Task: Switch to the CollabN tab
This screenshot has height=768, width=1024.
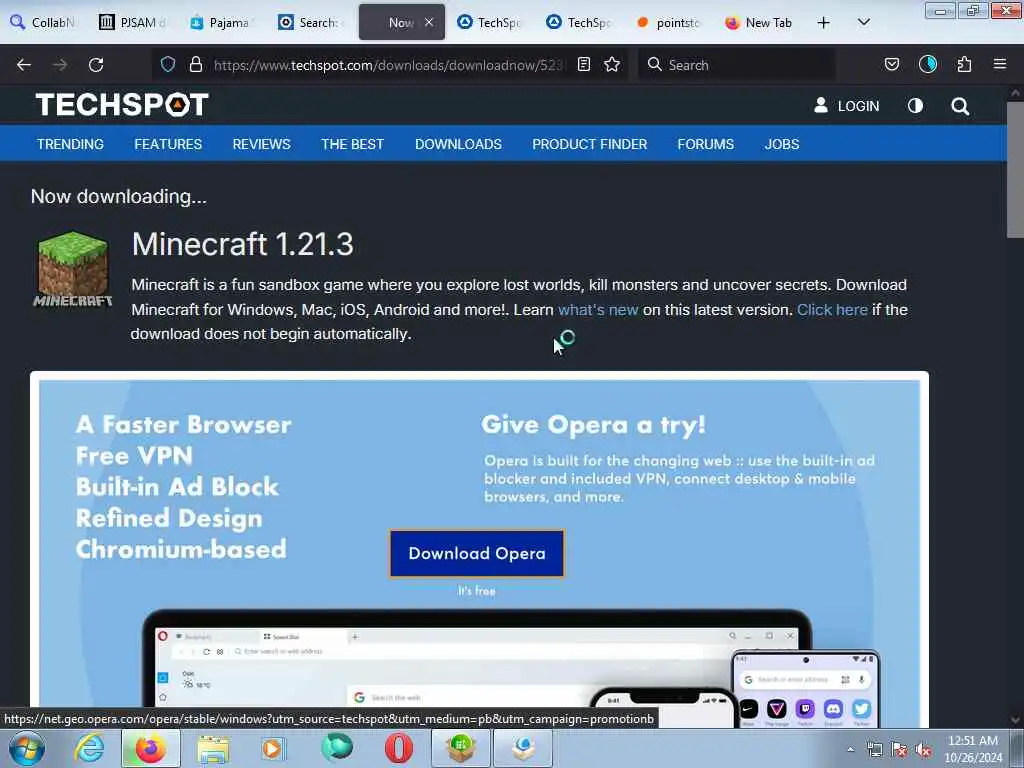Action: point(44,22)
